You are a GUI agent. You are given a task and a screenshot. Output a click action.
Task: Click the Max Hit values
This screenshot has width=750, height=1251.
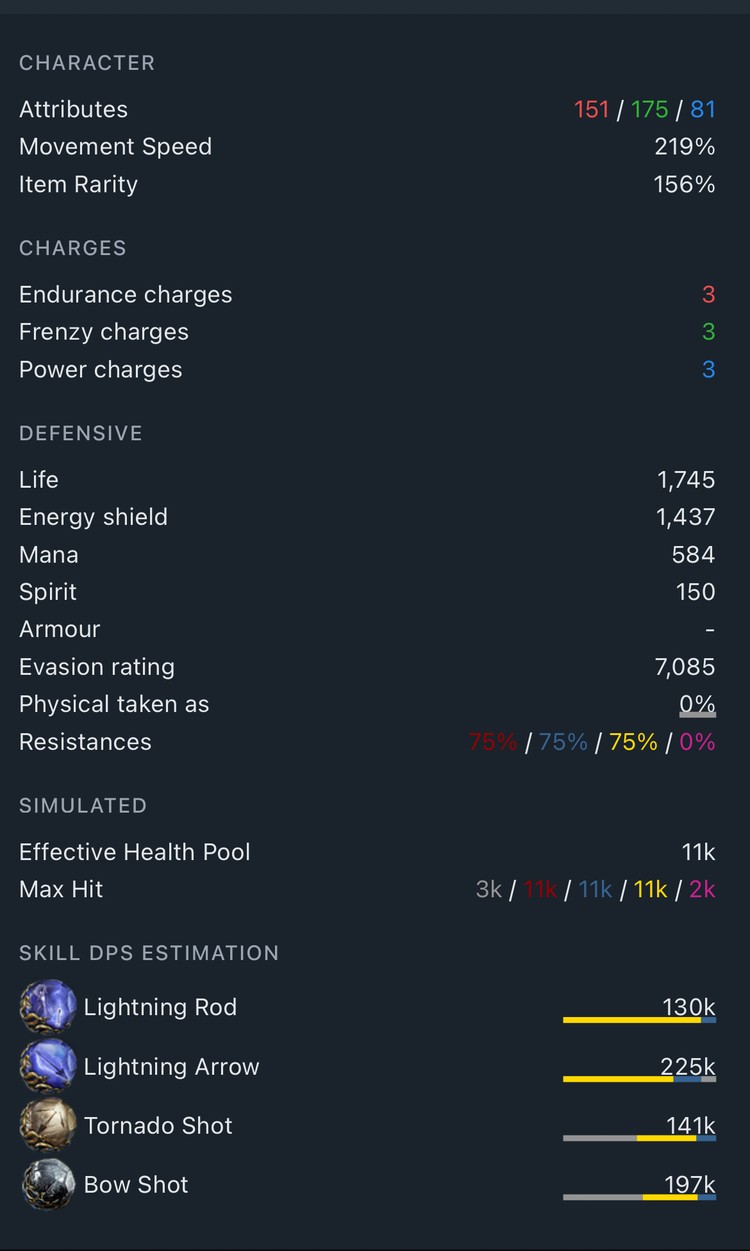coord(595,889)
